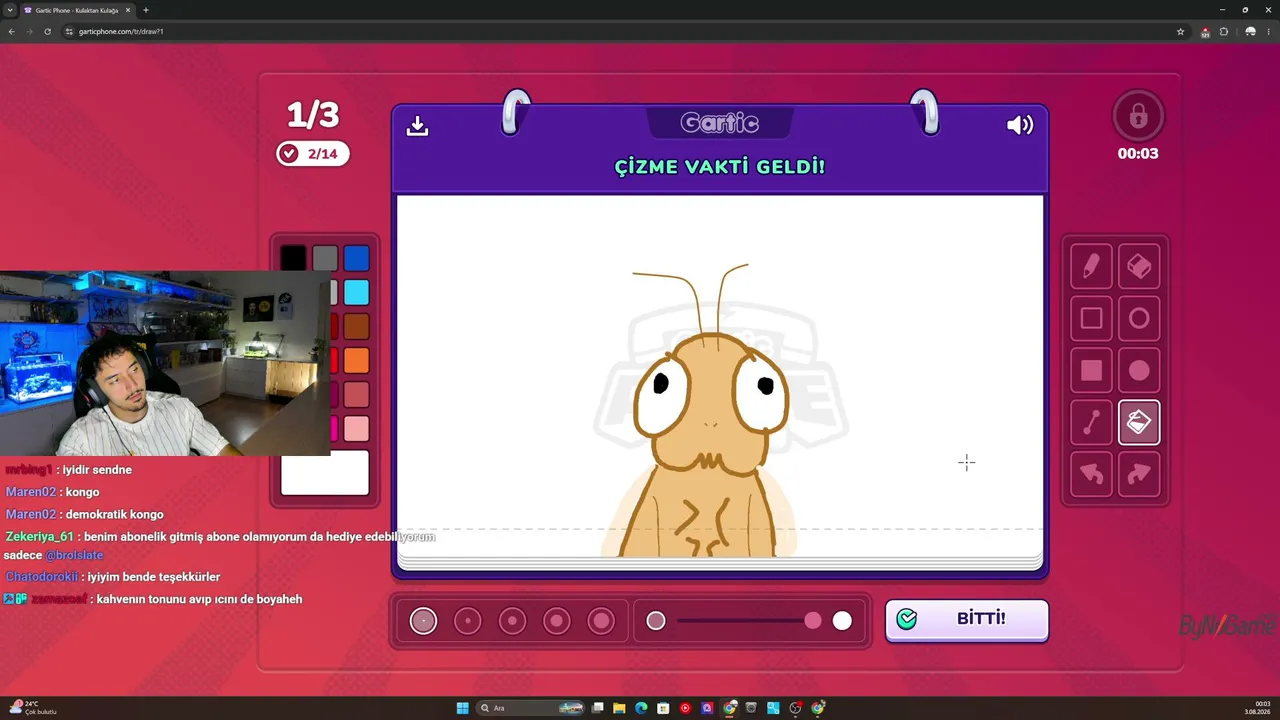
Task: Select the filled rectangle tool
Action: click(x=1091, y=371)
